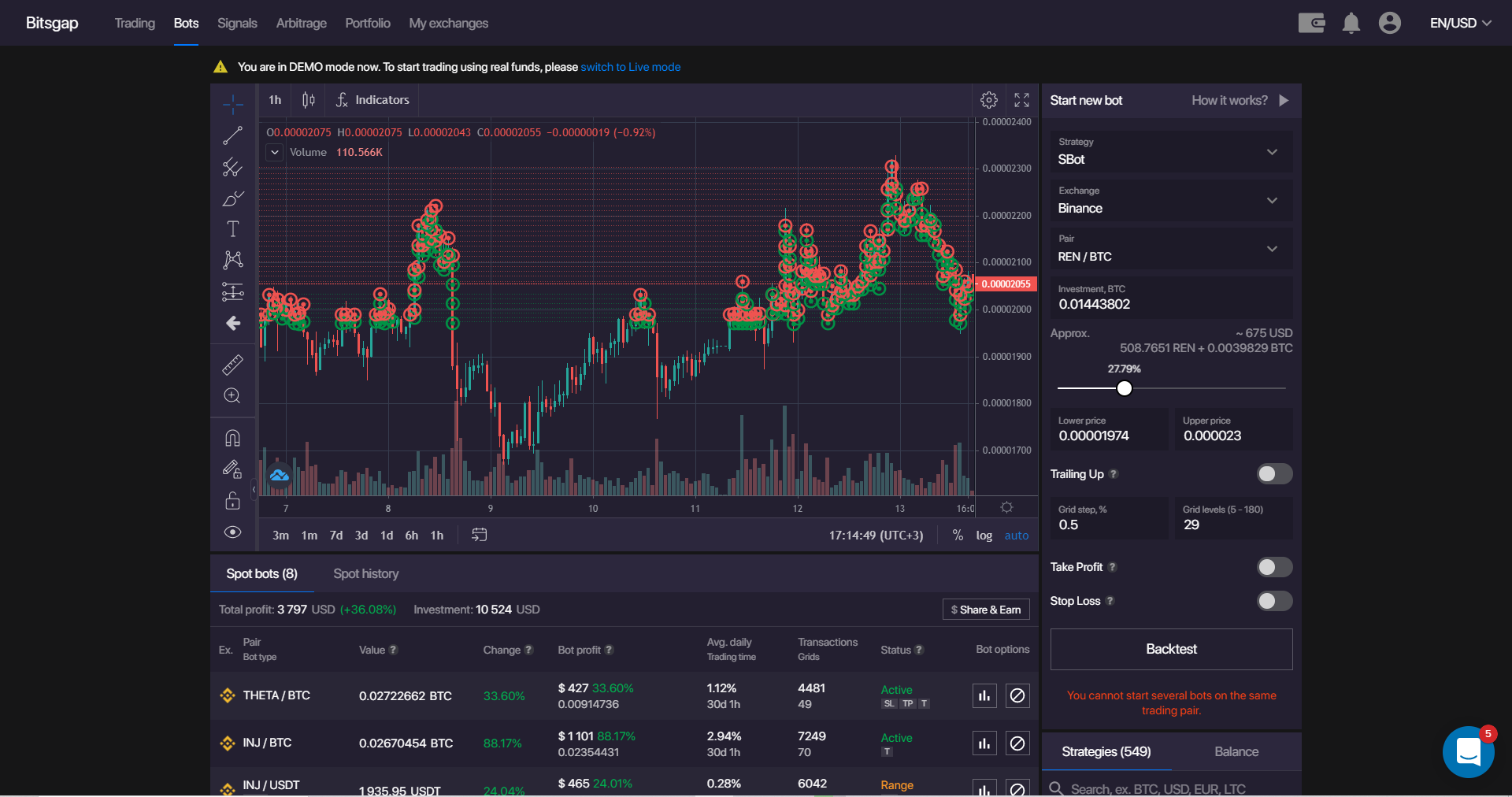Image resolution: width=1512 pixels, height=797 pixels.
Task: Expand the EN/USD language currency dropdown
Action: (1461, 23)
